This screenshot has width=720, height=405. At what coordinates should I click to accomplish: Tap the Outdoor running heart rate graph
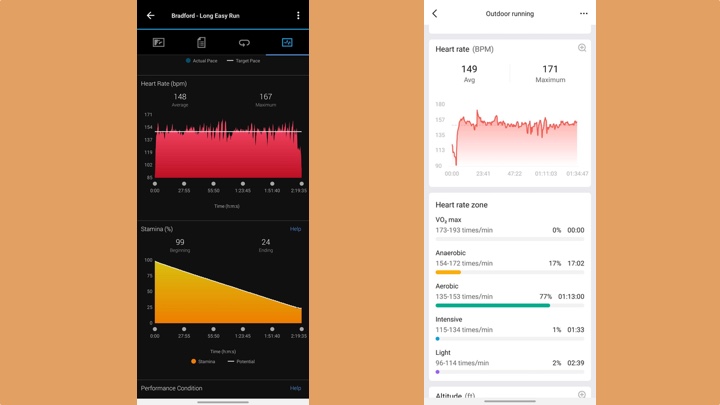tap(514, 138)
